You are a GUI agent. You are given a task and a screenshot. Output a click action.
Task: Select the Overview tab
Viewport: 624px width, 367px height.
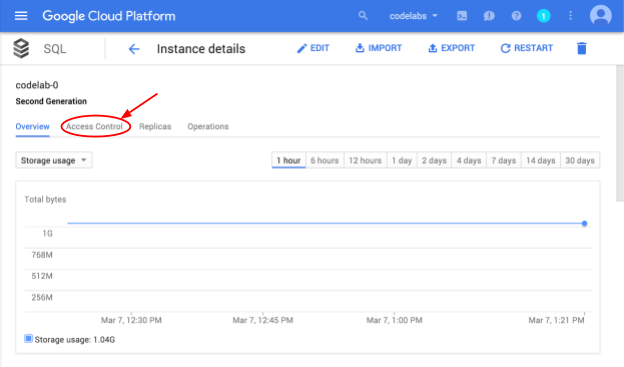[x=33, y=127]
